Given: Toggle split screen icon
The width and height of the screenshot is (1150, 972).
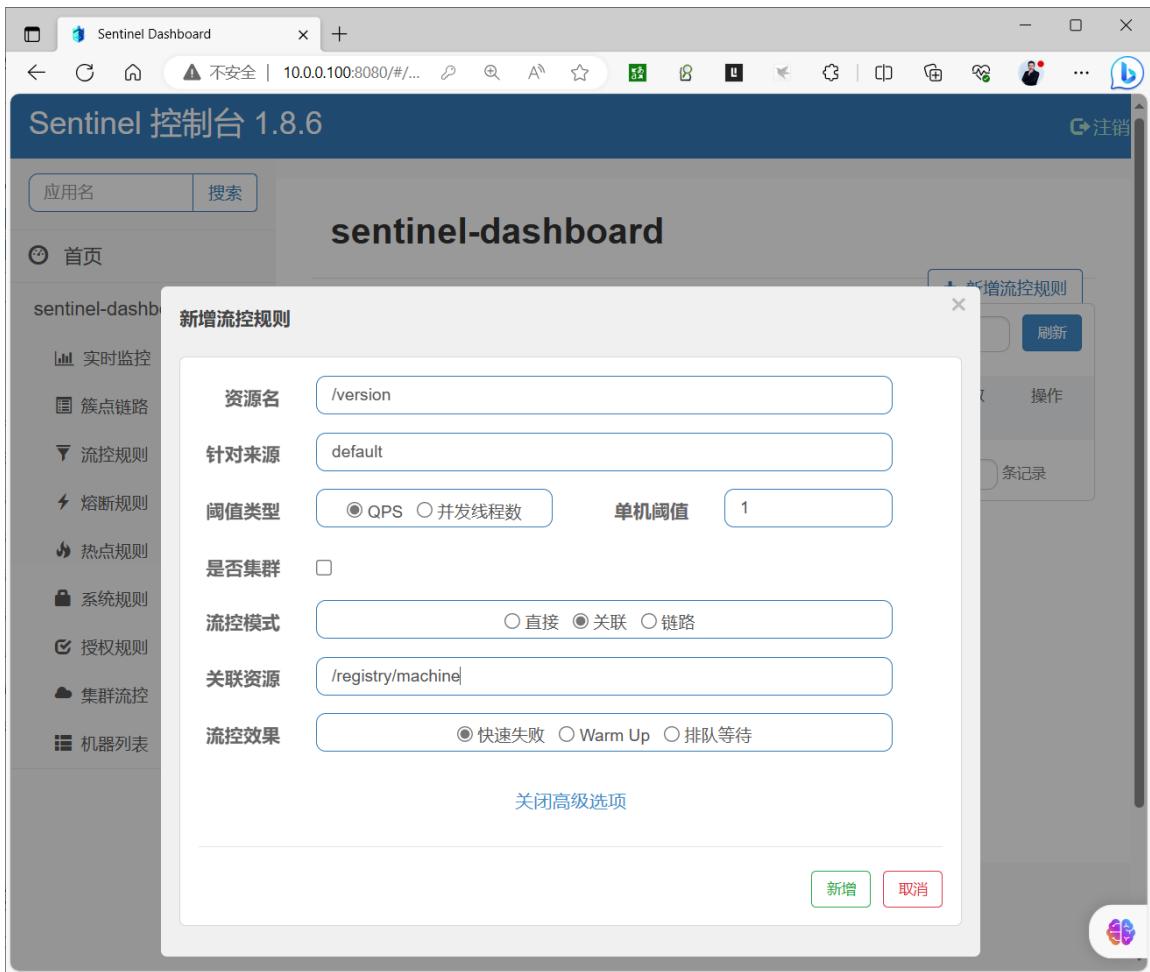Looking at the screenshot, I should (884, 72).
